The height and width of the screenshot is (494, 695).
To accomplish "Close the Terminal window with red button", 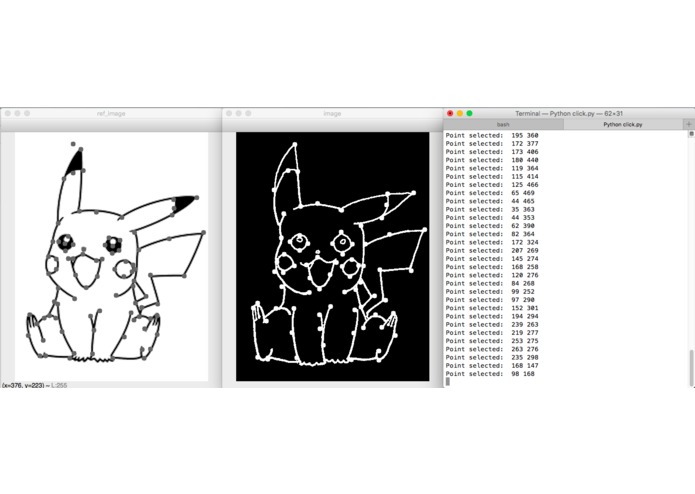I will pyautogui.click(x=450, y=113).
